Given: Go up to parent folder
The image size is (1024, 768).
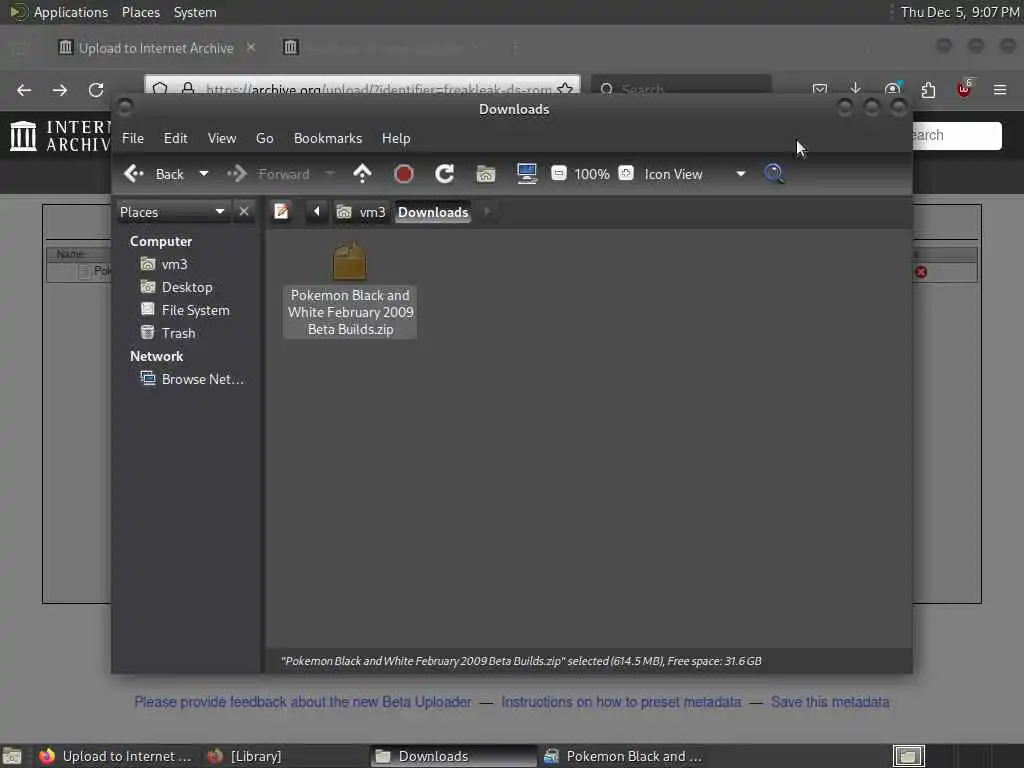Looking at the screenshot, I should 362,174.
